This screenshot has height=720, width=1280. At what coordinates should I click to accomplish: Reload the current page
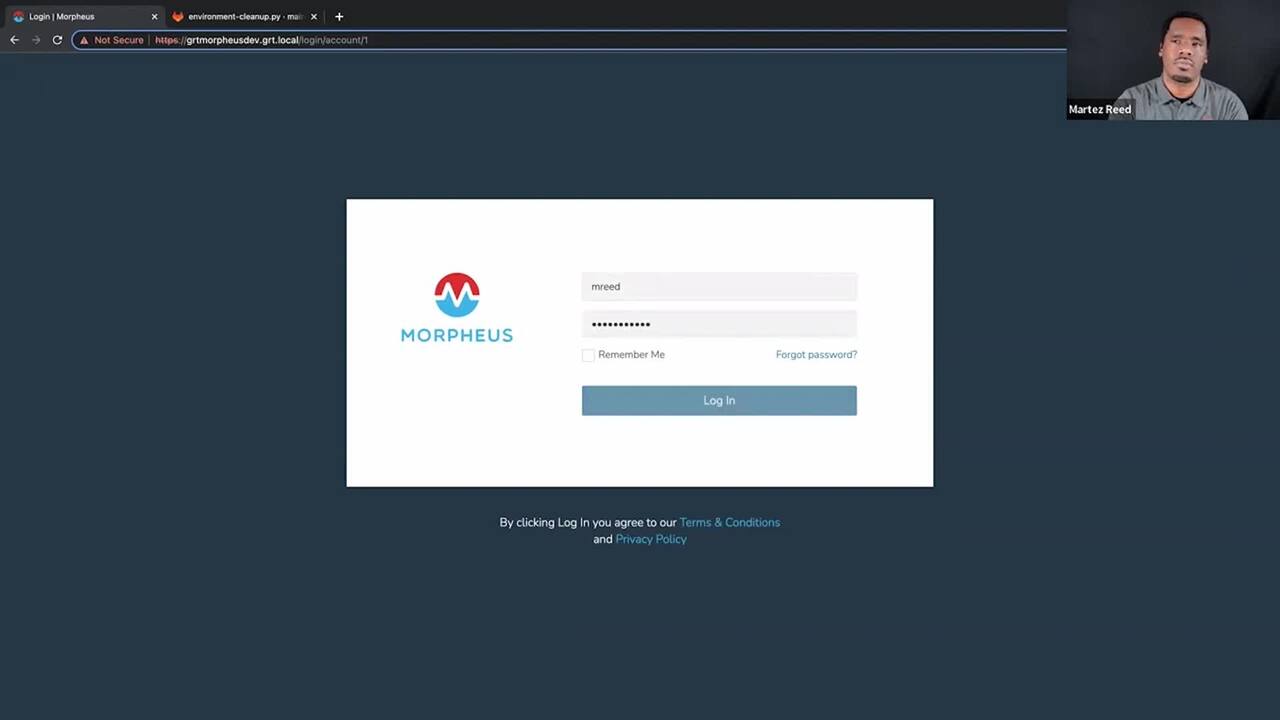[57, 40]
